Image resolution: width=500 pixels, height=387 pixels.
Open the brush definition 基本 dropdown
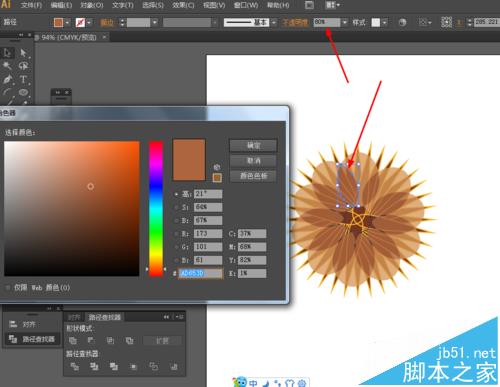(274, 23)
